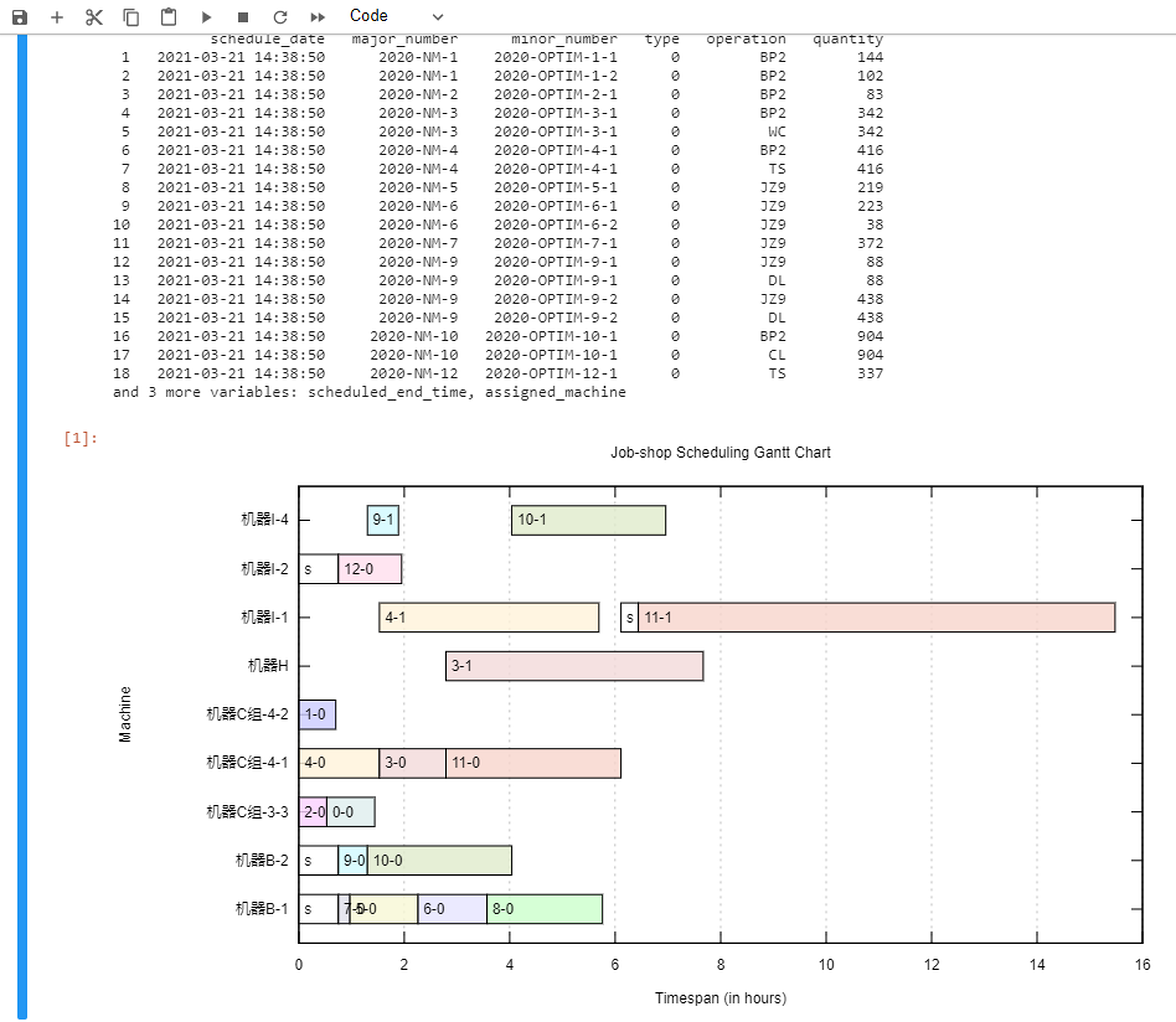
Task: Click the 10-0 bar on 机器B-2
Action: coord(440,860)
